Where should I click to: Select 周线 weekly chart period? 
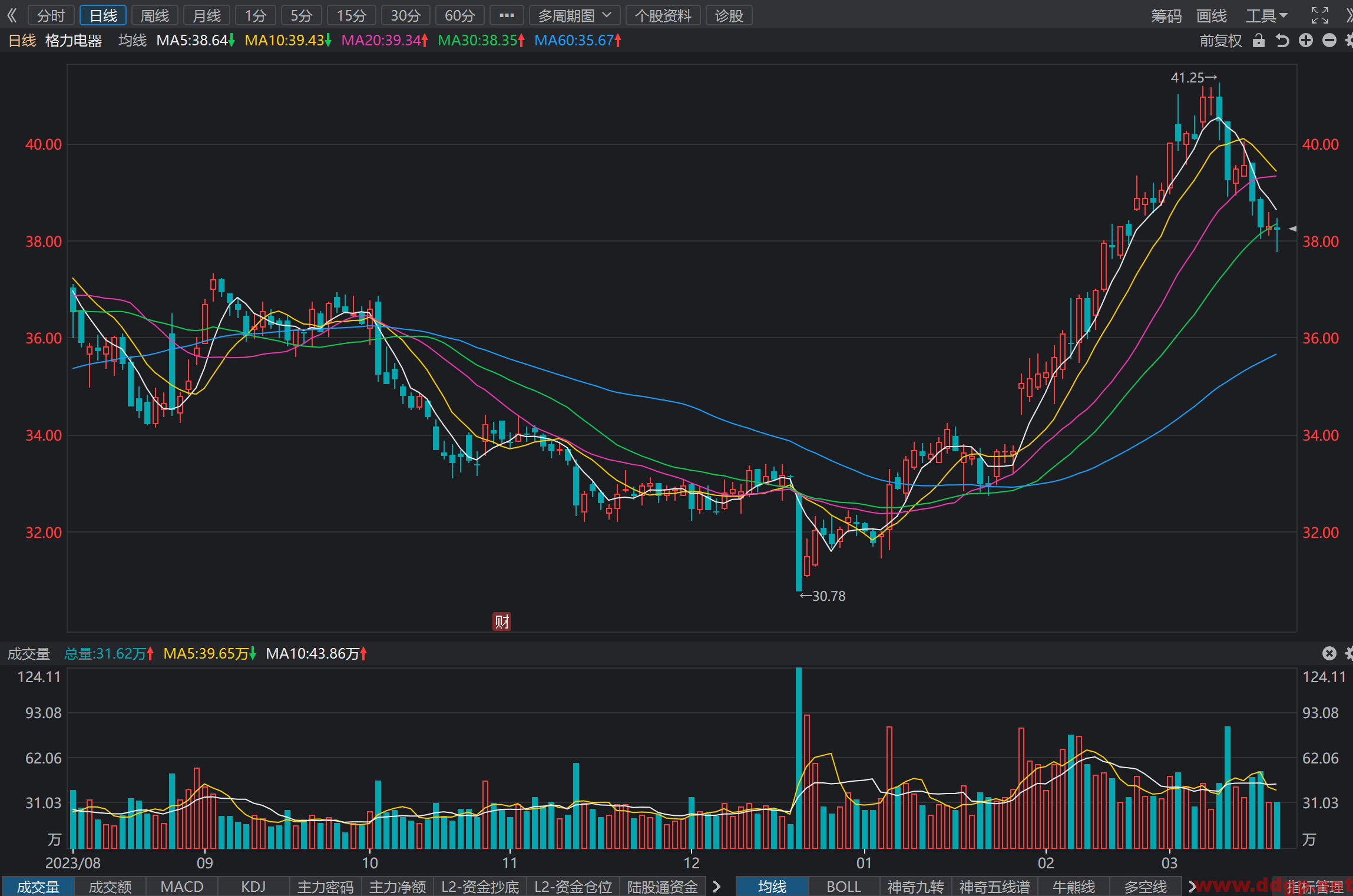(155, 15)
